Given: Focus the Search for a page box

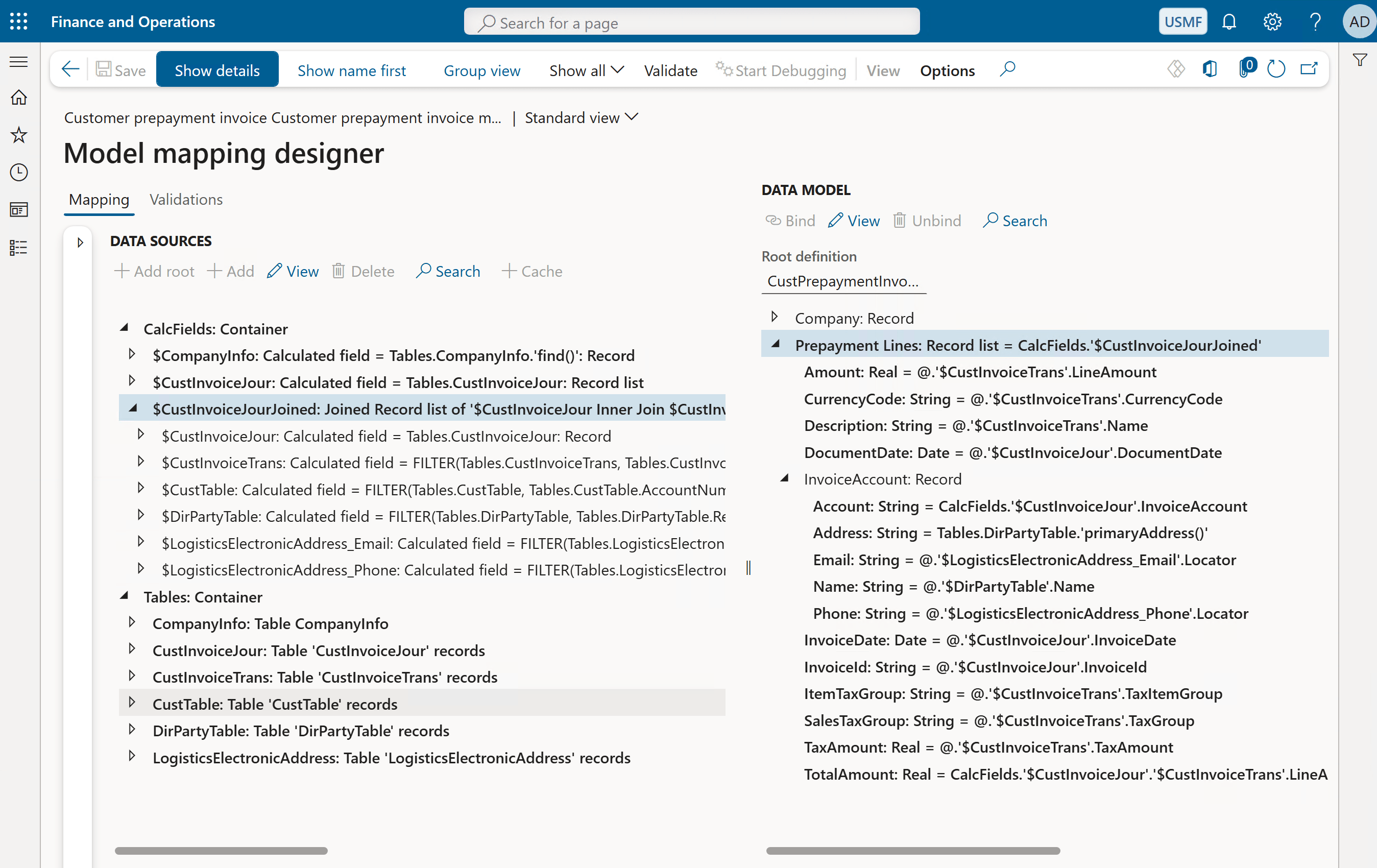Looking at the screenshot, I should [691, 22].
